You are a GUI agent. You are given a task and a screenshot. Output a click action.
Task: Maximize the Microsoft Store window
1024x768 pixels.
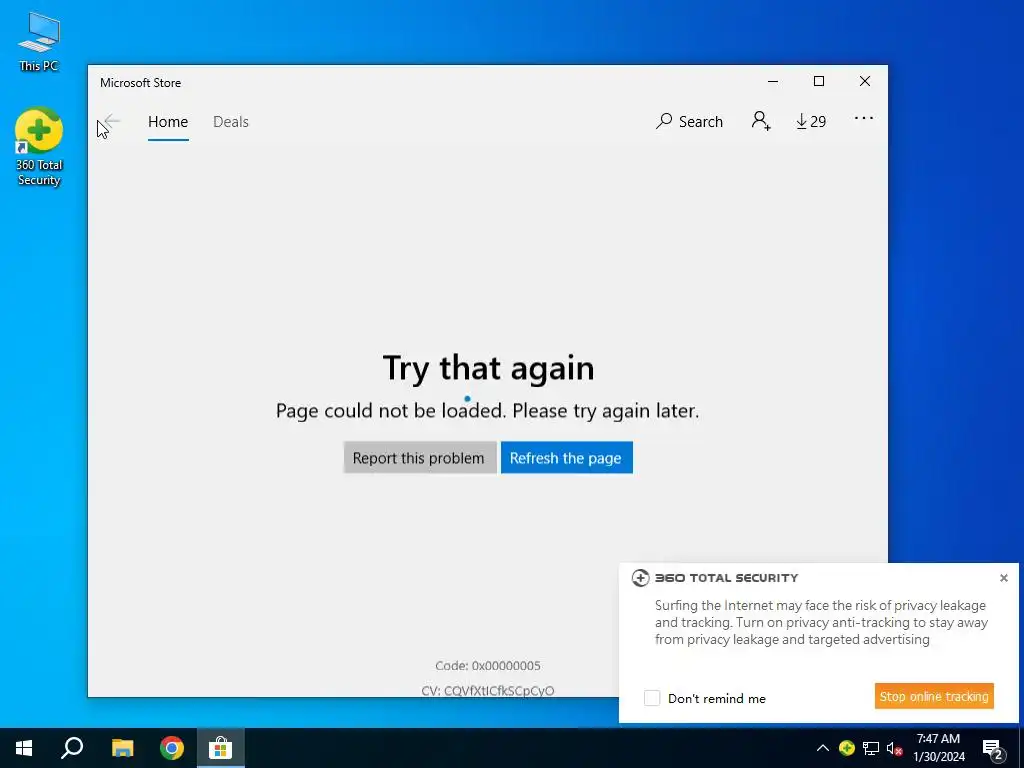pyautogui.click(x=819, y=82)
